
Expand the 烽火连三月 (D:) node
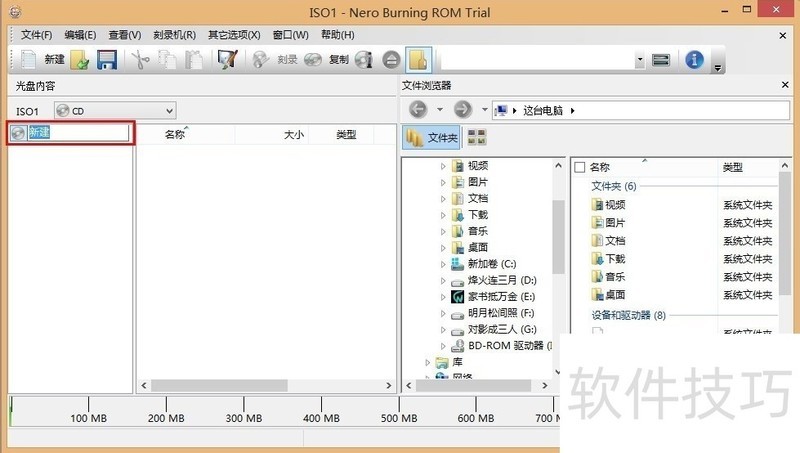click(x=443, y=280)
